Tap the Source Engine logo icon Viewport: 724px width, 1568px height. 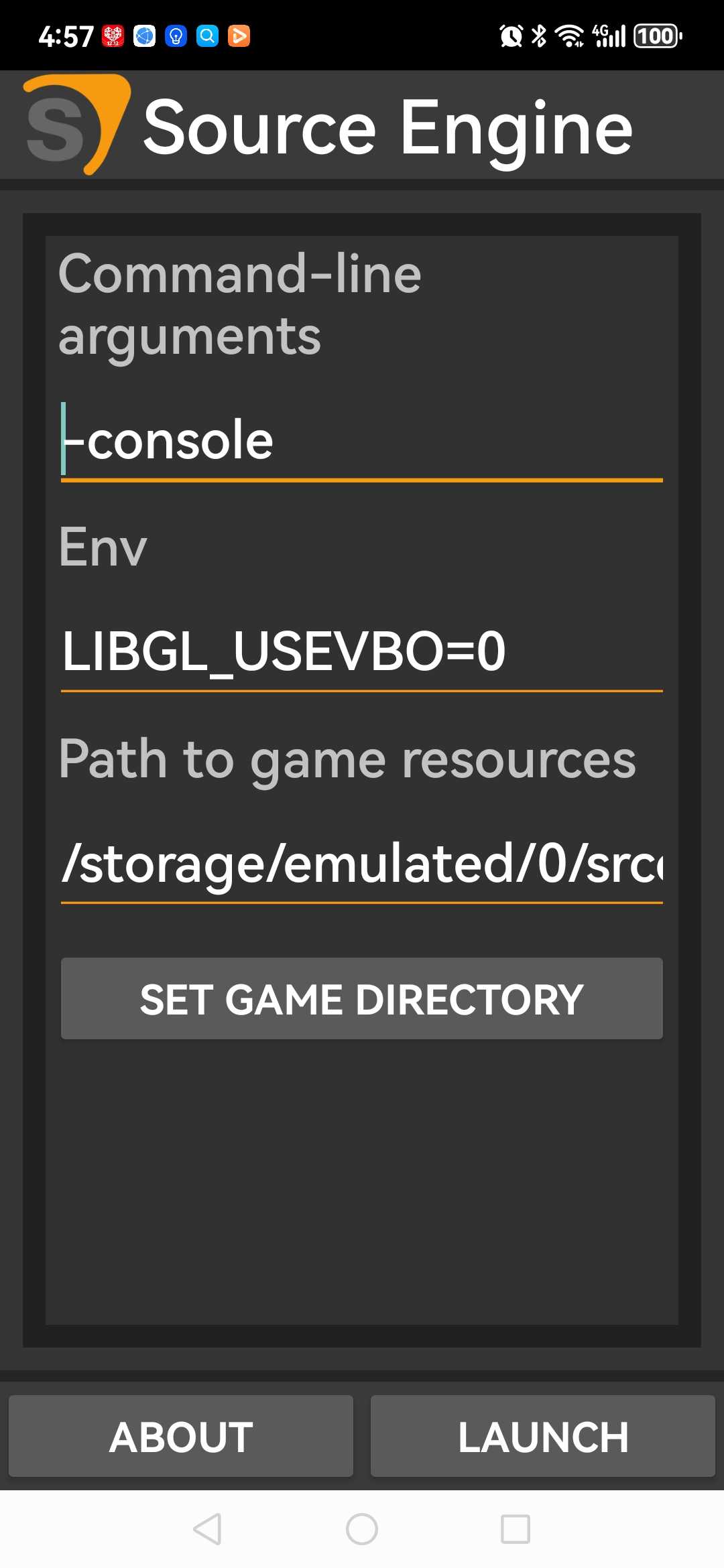(76, 125)
